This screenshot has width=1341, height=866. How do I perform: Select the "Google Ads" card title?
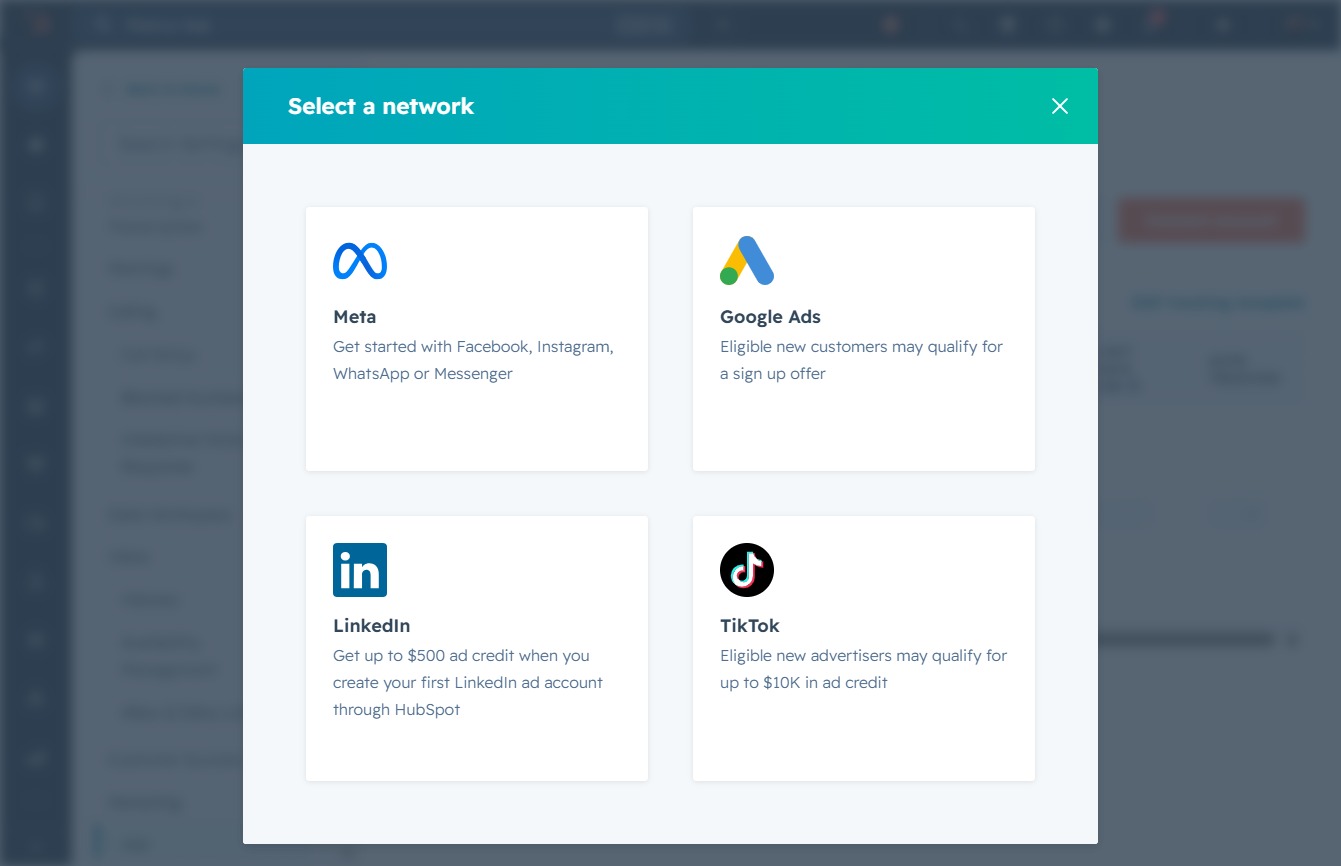[x=770, y=317]
